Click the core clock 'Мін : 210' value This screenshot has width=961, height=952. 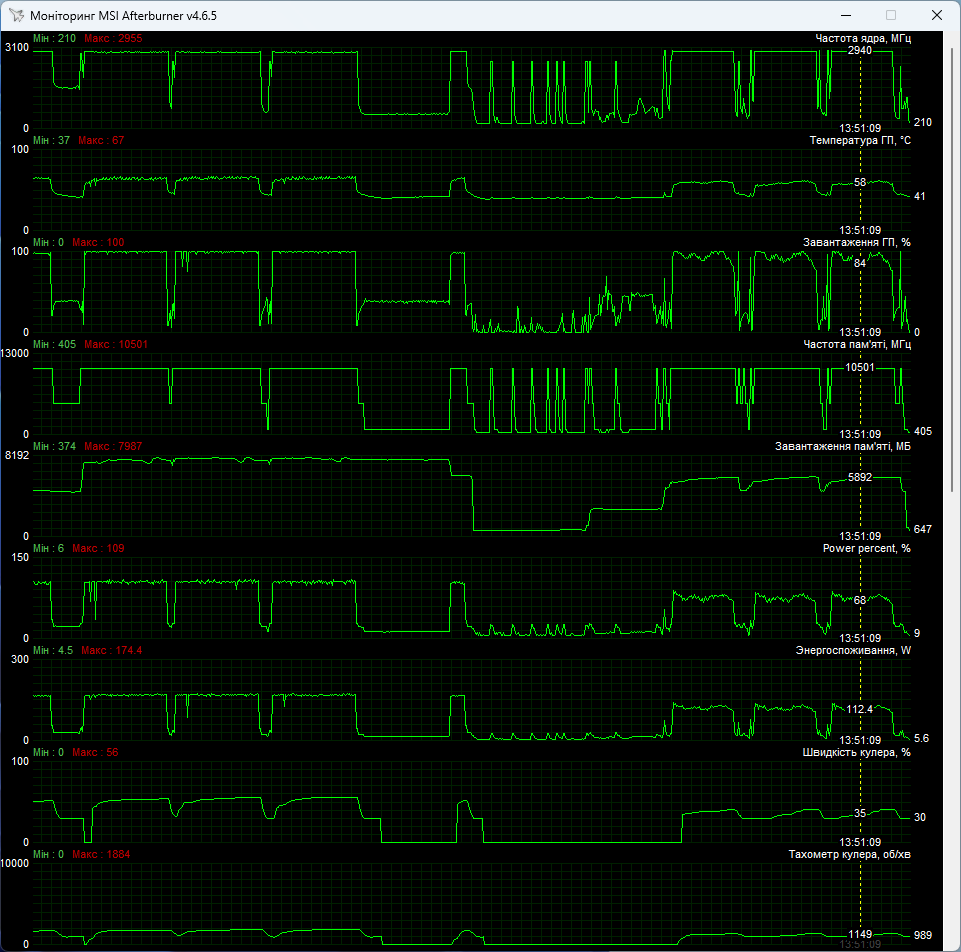pyautogui.click(x=55, y=38)
